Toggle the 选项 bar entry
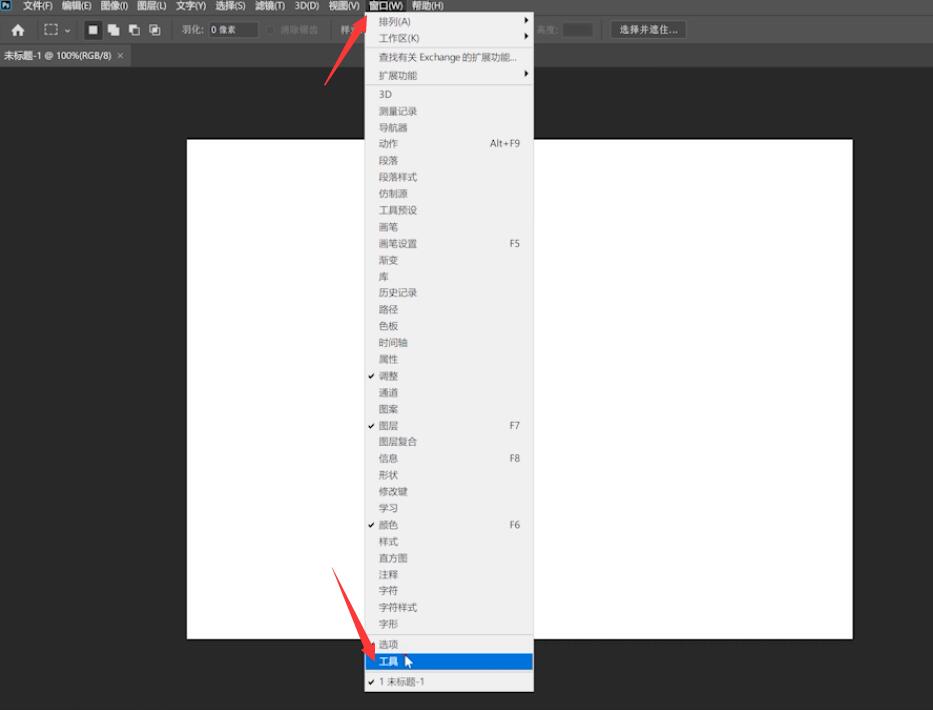This screenshot has height=710, width=933. [449, 645]
